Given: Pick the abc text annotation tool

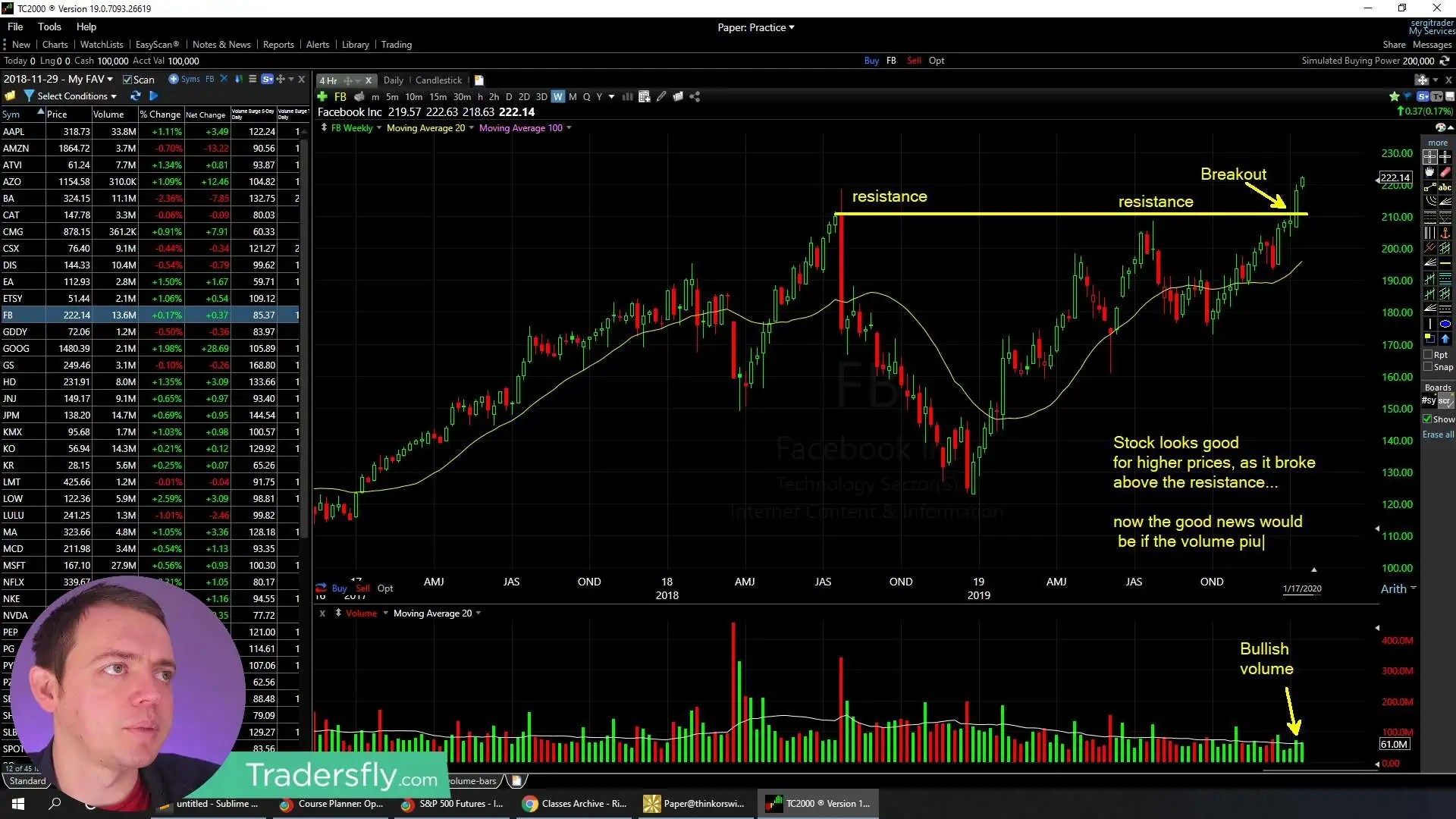Looking at the screenshot, I should 1445,187.
